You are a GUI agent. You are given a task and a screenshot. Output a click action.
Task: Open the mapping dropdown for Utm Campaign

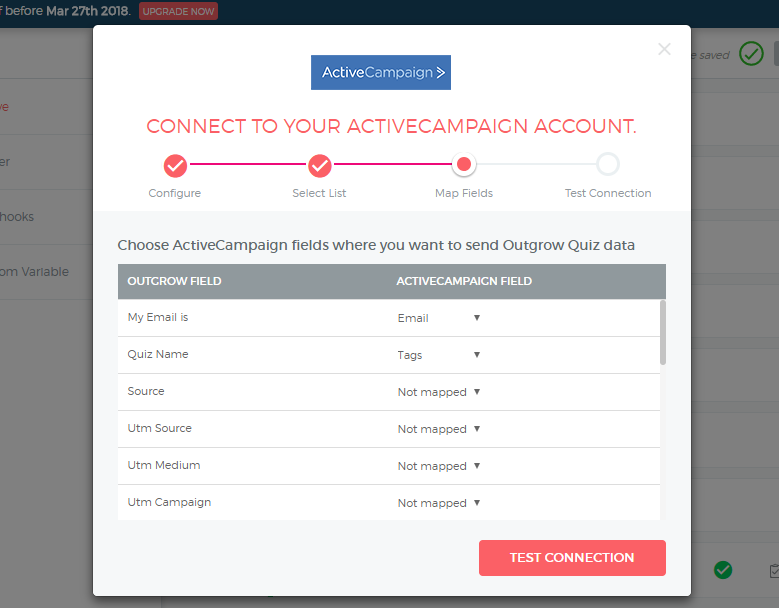(x=439, y=503)
